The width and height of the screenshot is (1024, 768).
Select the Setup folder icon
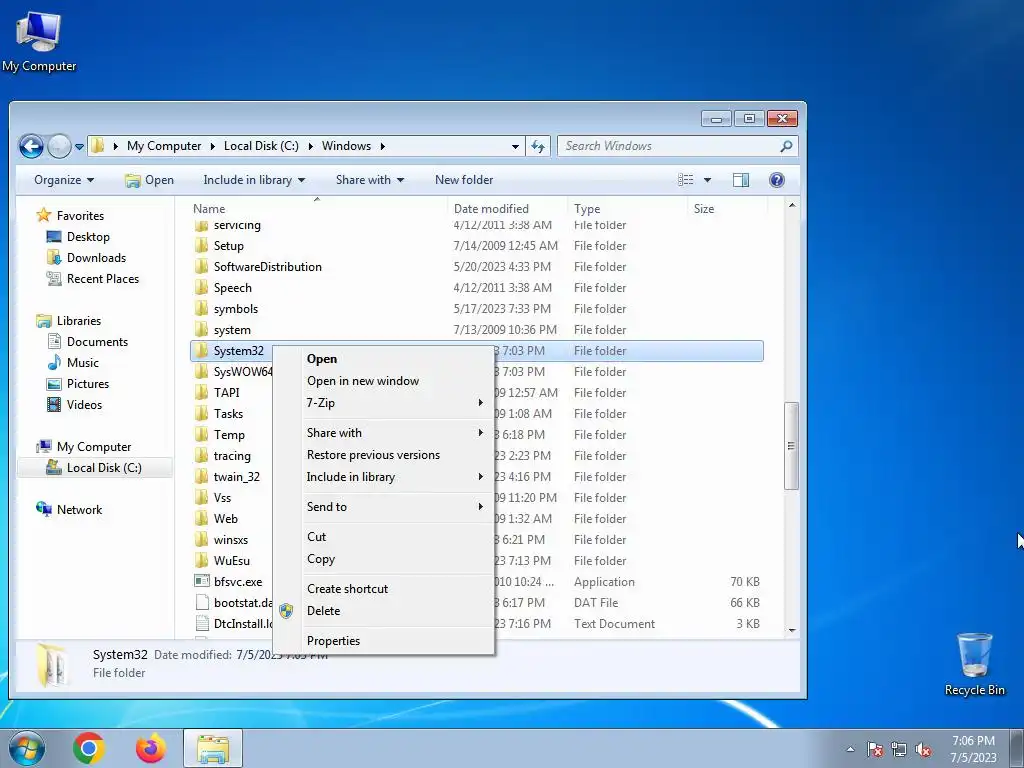[202, 246]
